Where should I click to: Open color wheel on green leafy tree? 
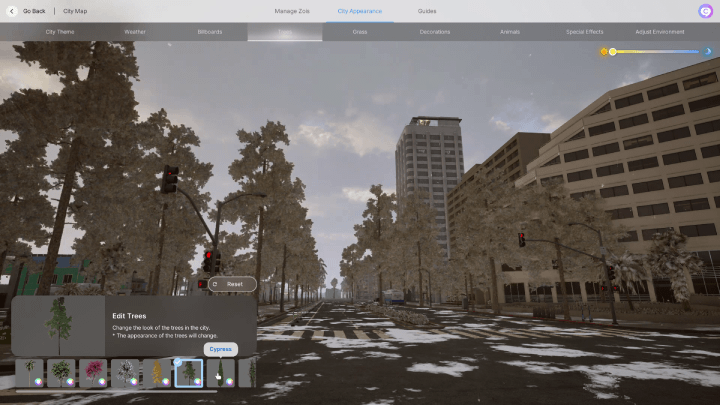[x=70, y=381]
